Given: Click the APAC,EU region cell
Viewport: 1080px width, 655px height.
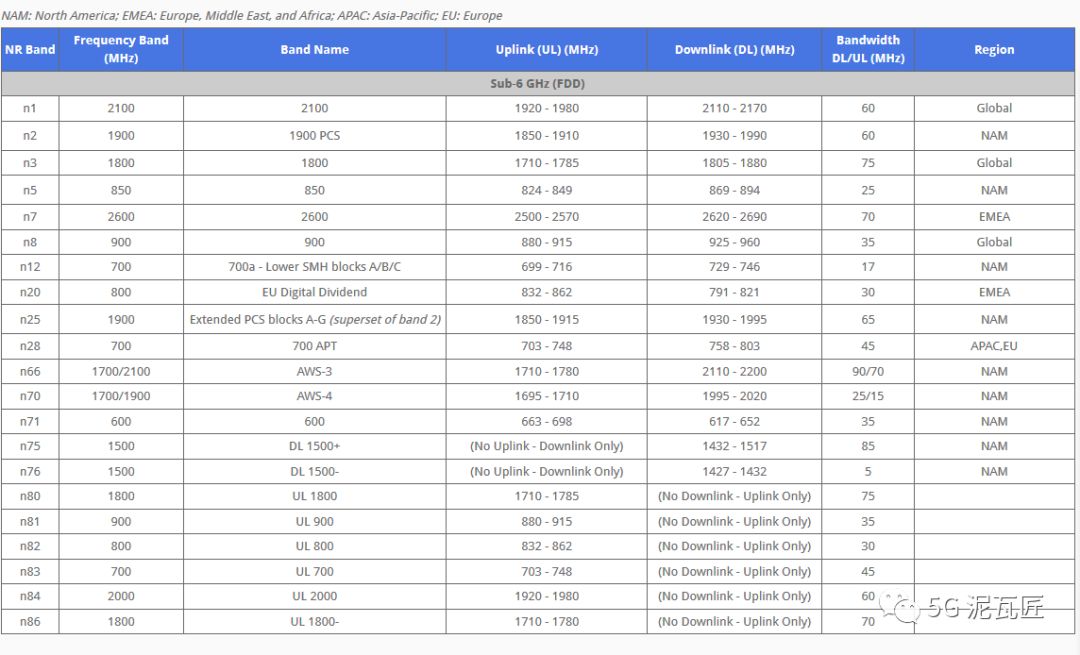Looking at the screenshot, I should pos(994,346).
